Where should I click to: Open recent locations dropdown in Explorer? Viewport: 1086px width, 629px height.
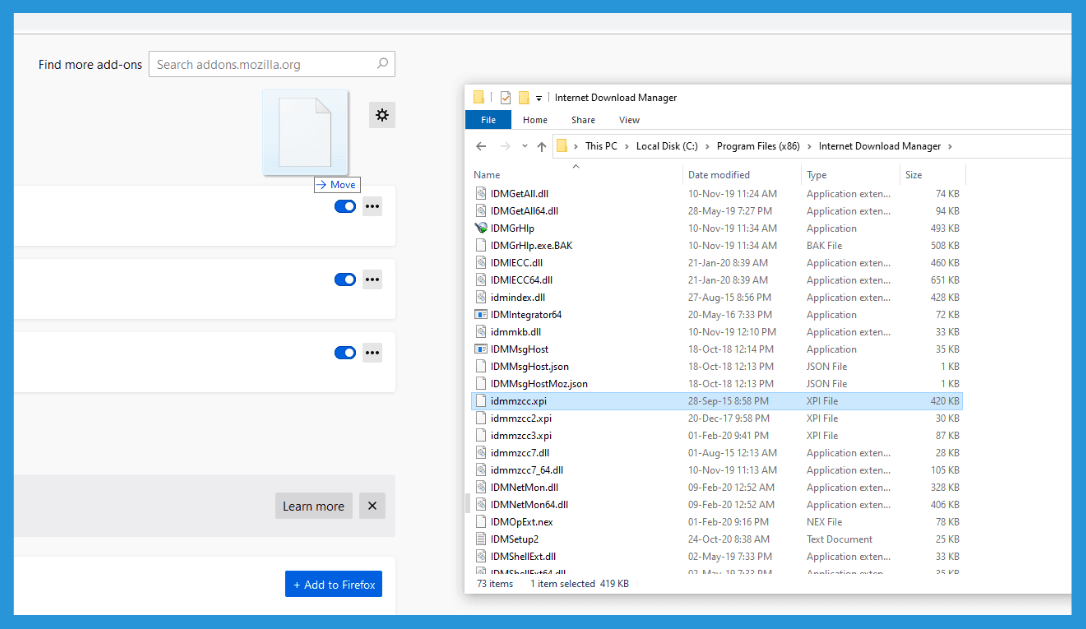525,146
